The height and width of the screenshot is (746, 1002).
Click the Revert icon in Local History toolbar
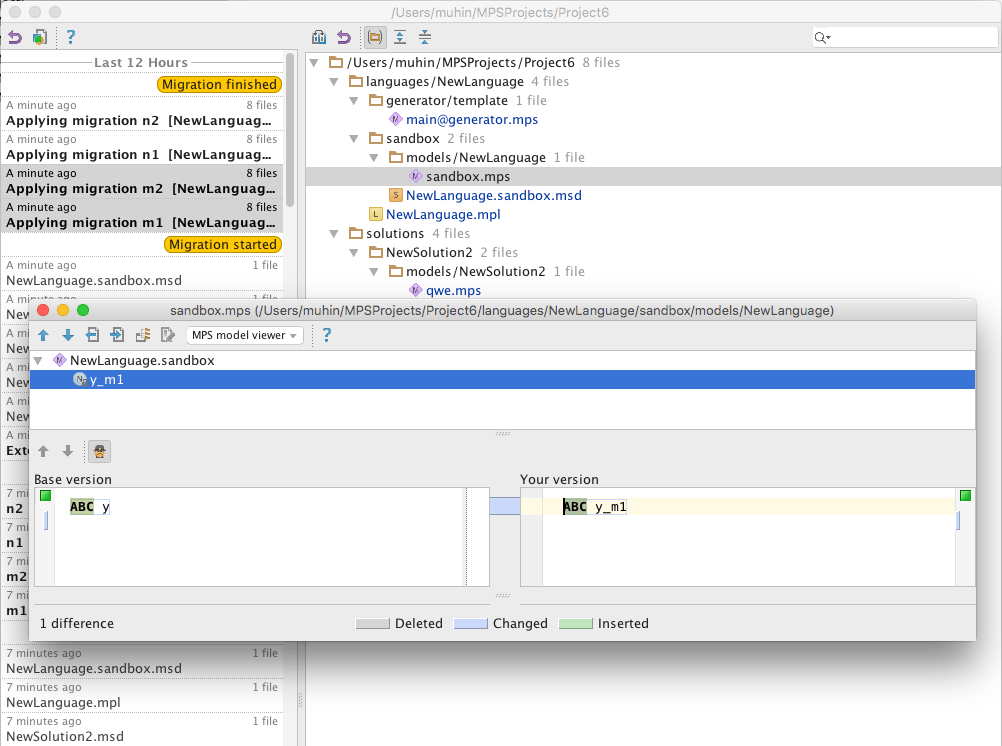tap(14, 38)
